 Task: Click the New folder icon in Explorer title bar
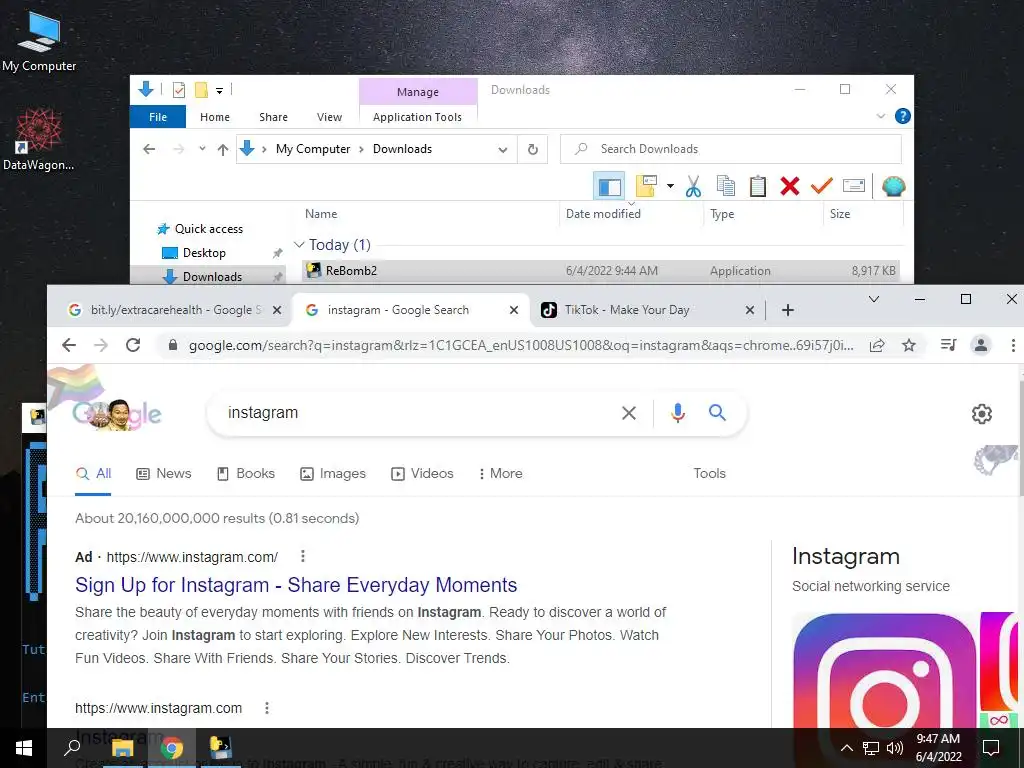201,90
